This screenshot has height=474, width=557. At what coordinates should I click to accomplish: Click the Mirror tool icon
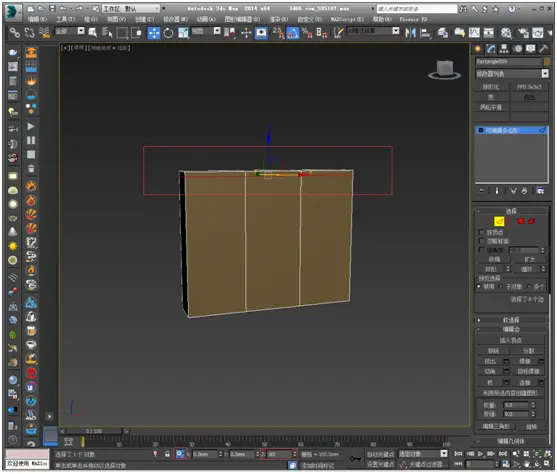[x=410, y=33]
